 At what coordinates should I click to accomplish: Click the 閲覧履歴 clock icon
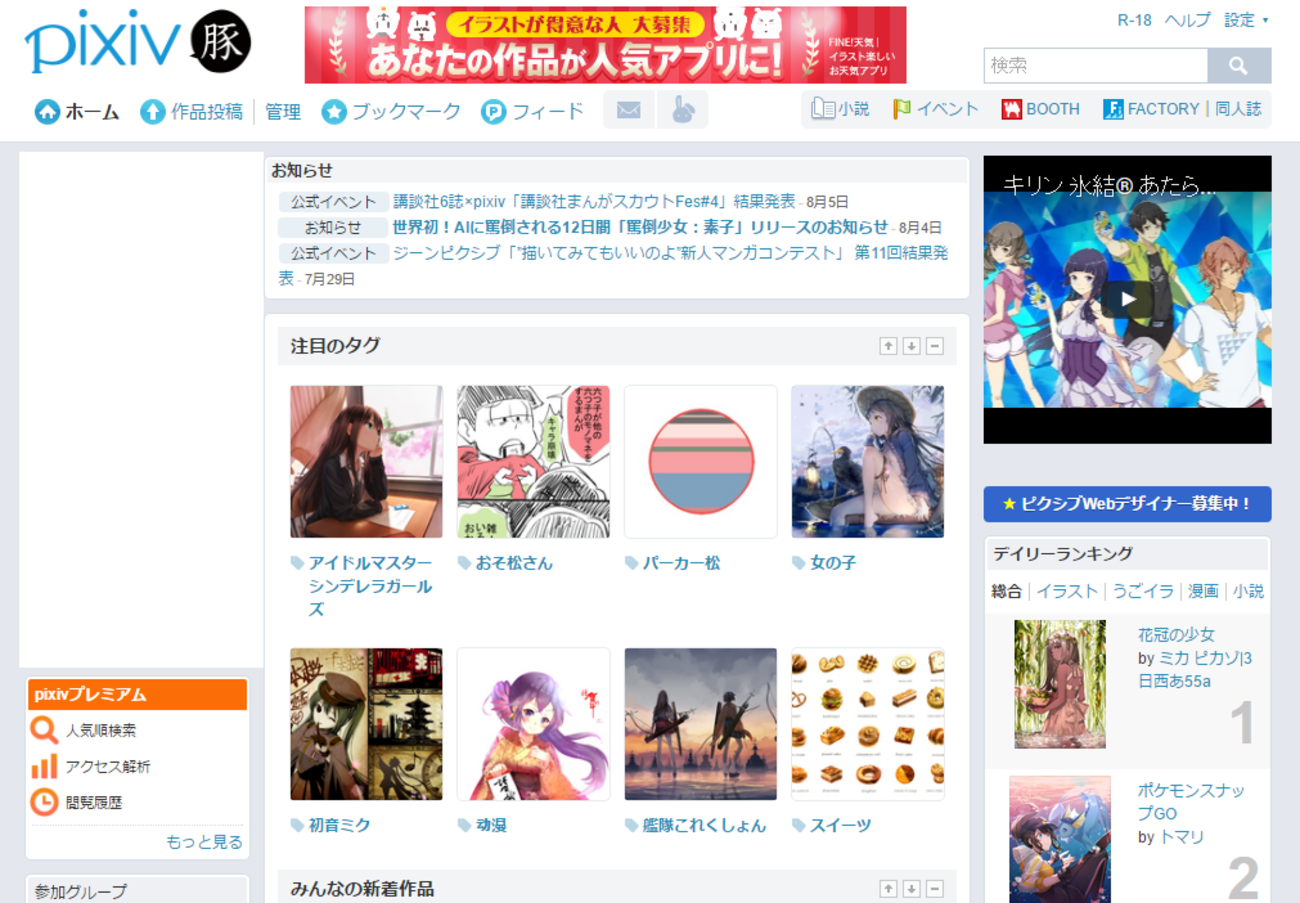tap(44, 802)
